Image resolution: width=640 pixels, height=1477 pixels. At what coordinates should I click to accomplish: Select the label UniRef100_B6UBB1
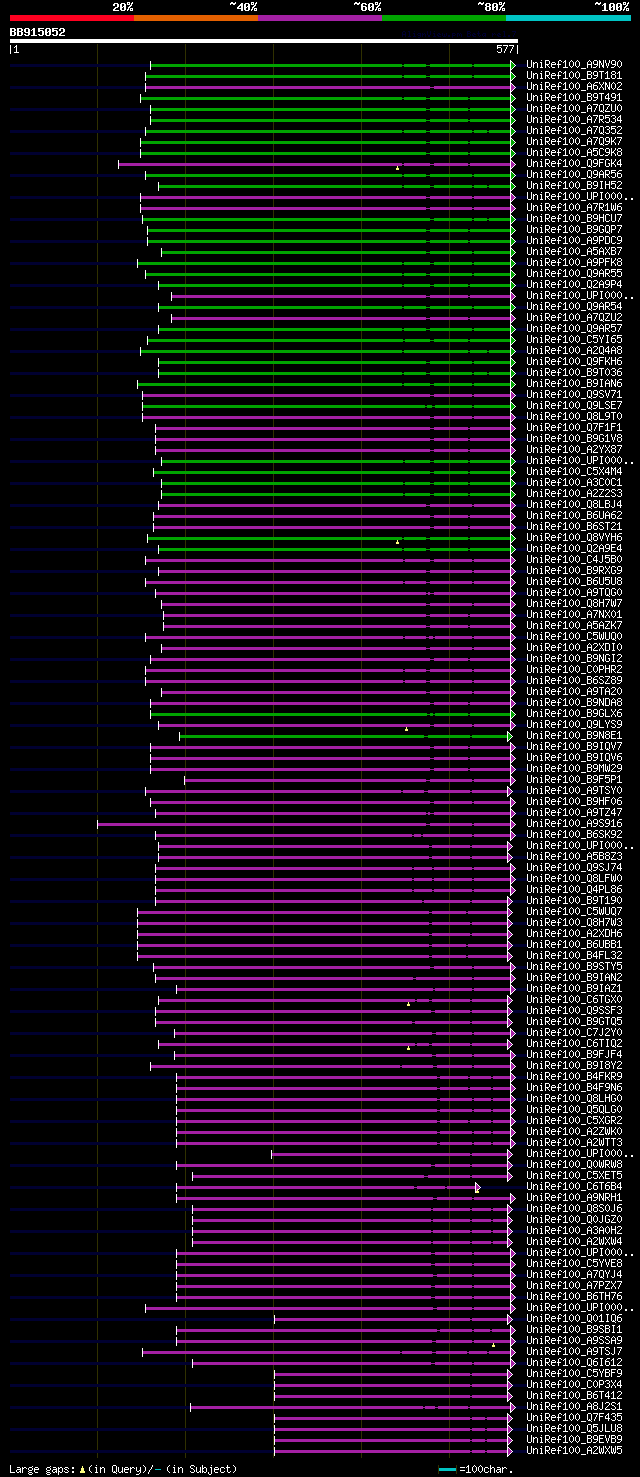point(574,945)
